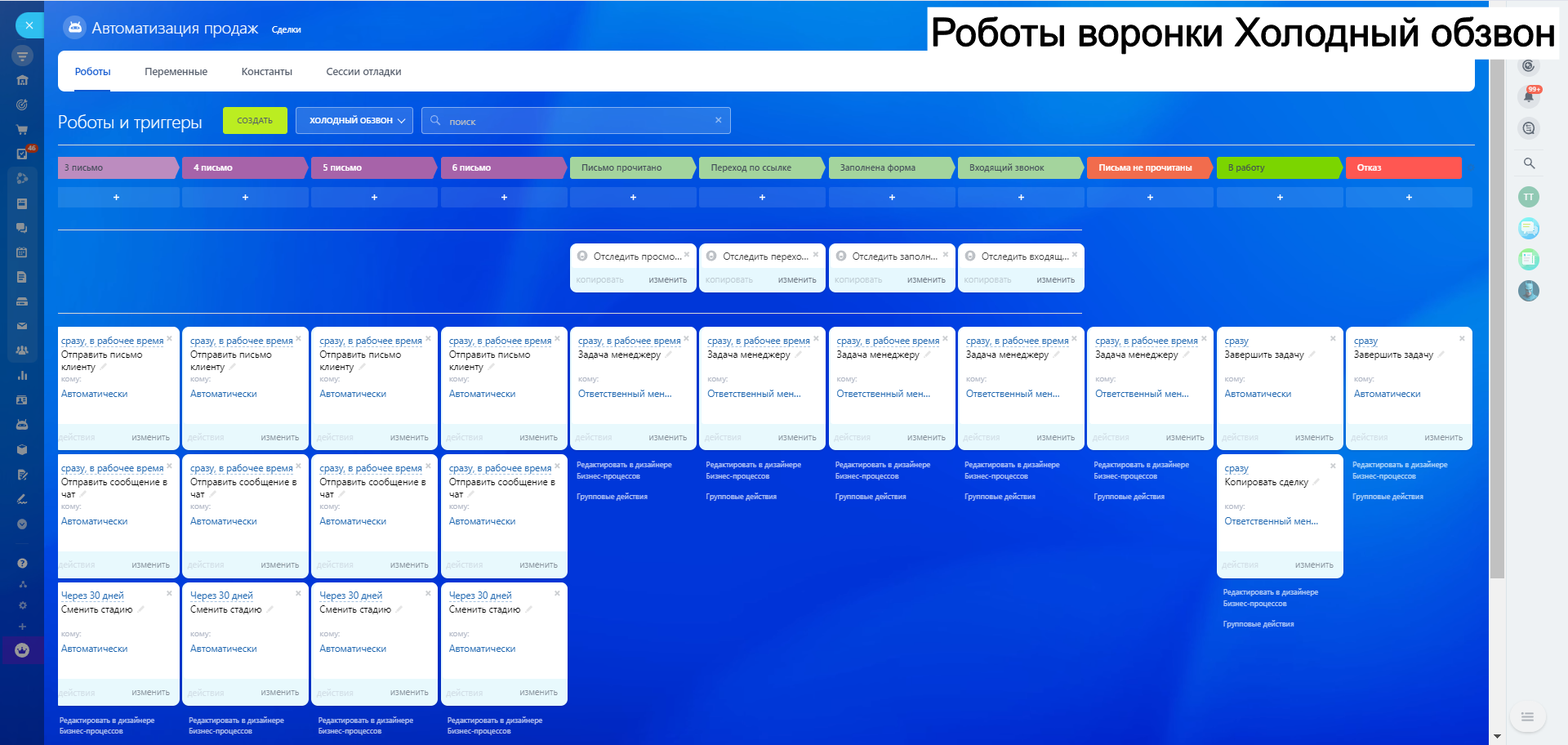
Task: Switch to the Переменные tab
Action: (x=176, y=72)
